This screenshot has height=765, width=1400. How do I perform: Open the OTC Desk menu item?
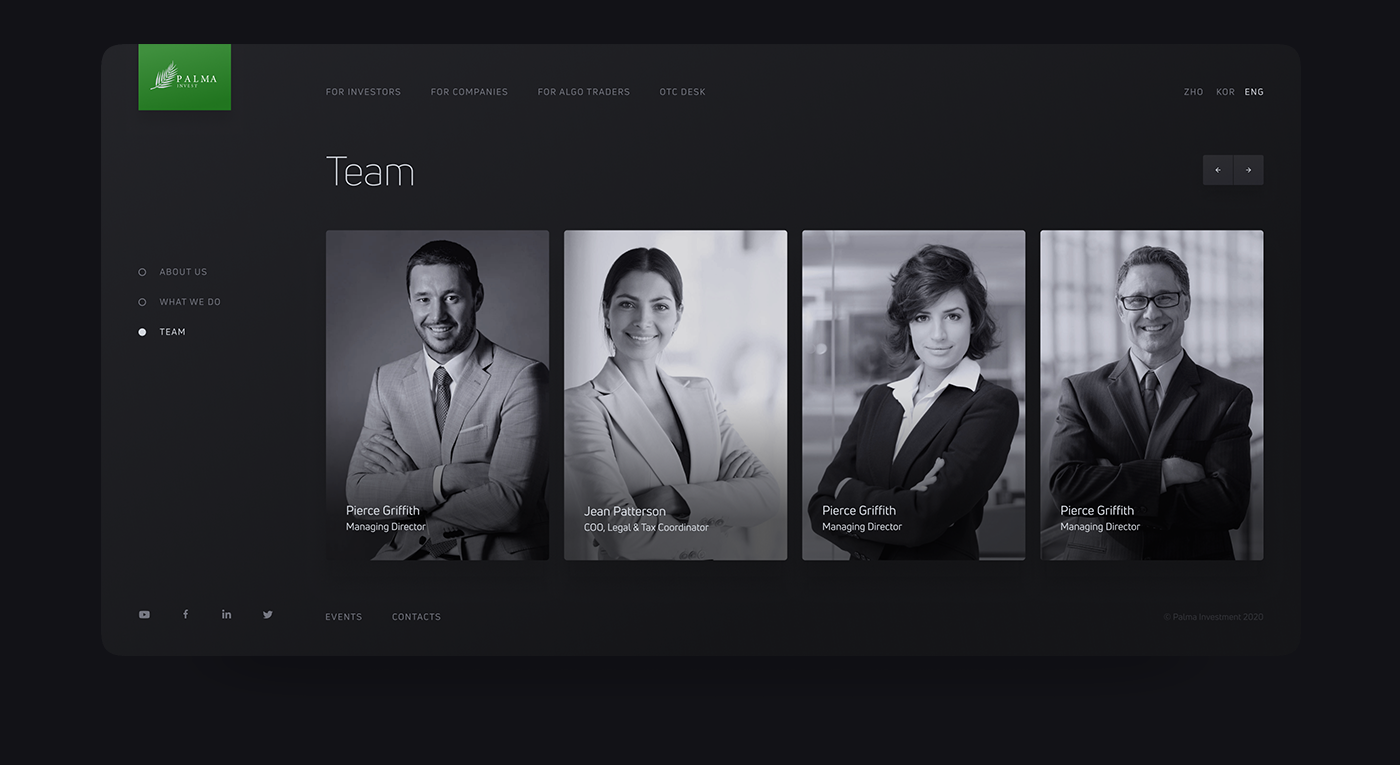coord(682,92)
